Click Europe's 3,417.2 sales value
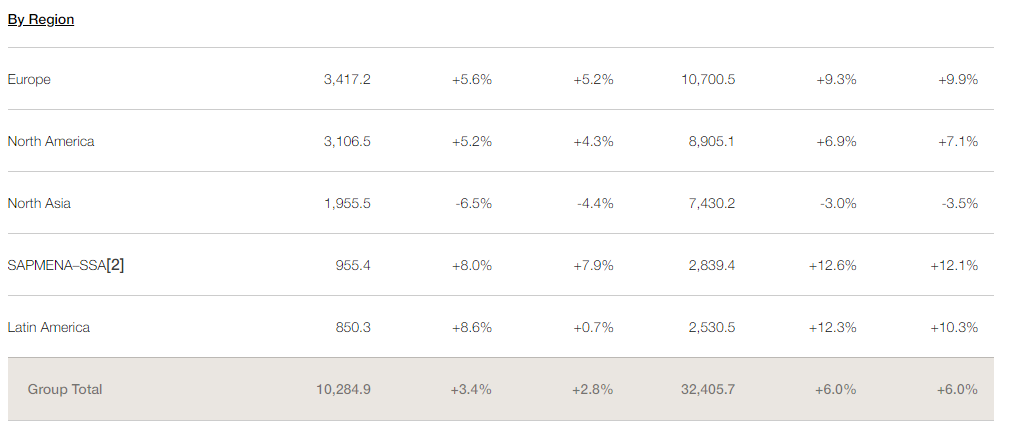Viewport: 1009px width, 430px height. [x=347, y=79]
